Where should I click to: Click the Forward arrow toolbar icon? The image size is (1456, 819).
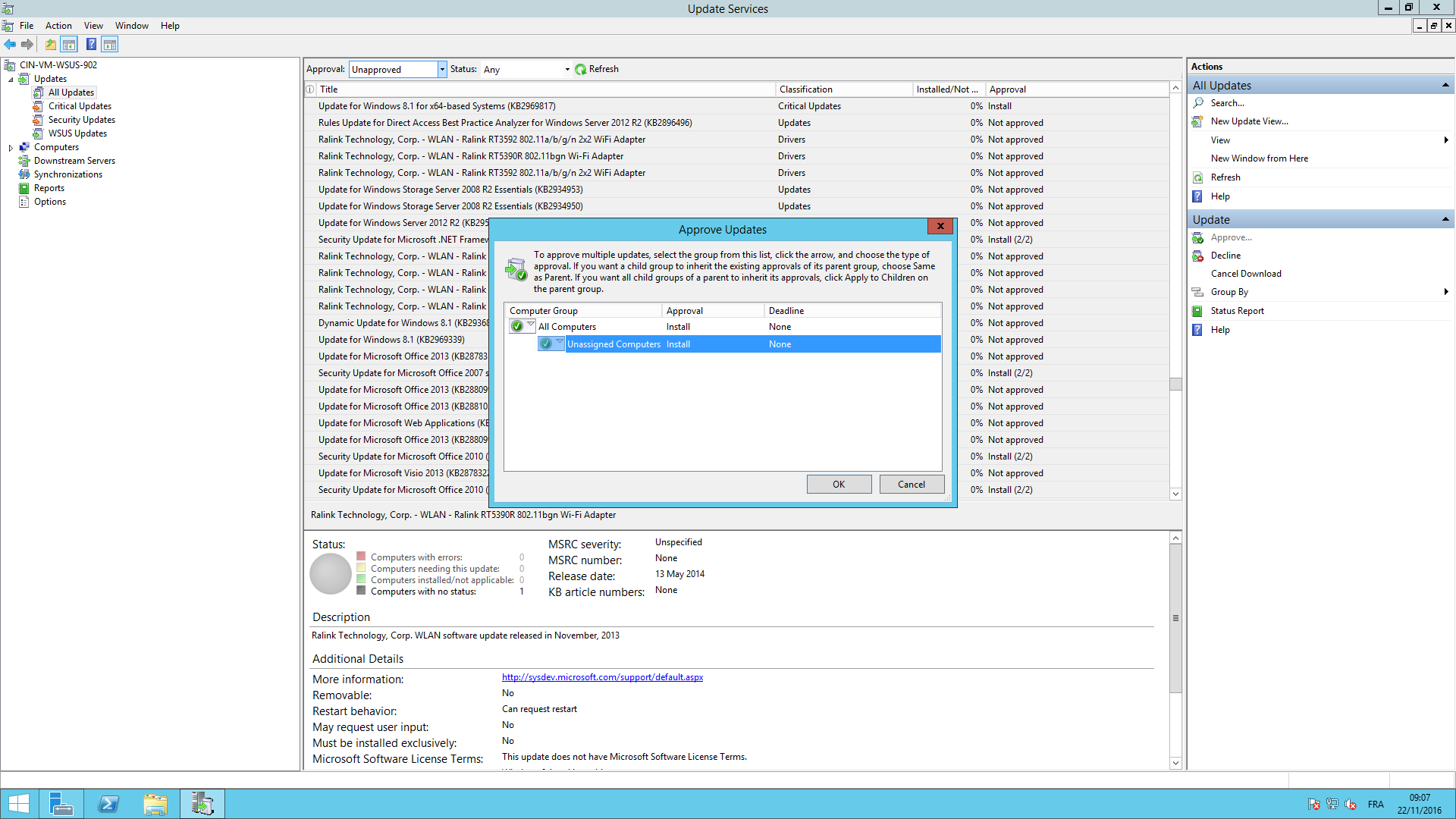coord(27,45)
